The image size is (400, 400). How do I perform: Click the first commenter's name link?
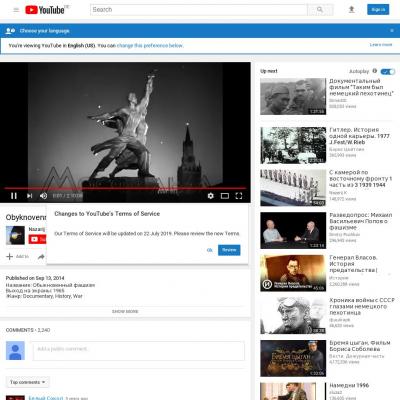(46, 398)
